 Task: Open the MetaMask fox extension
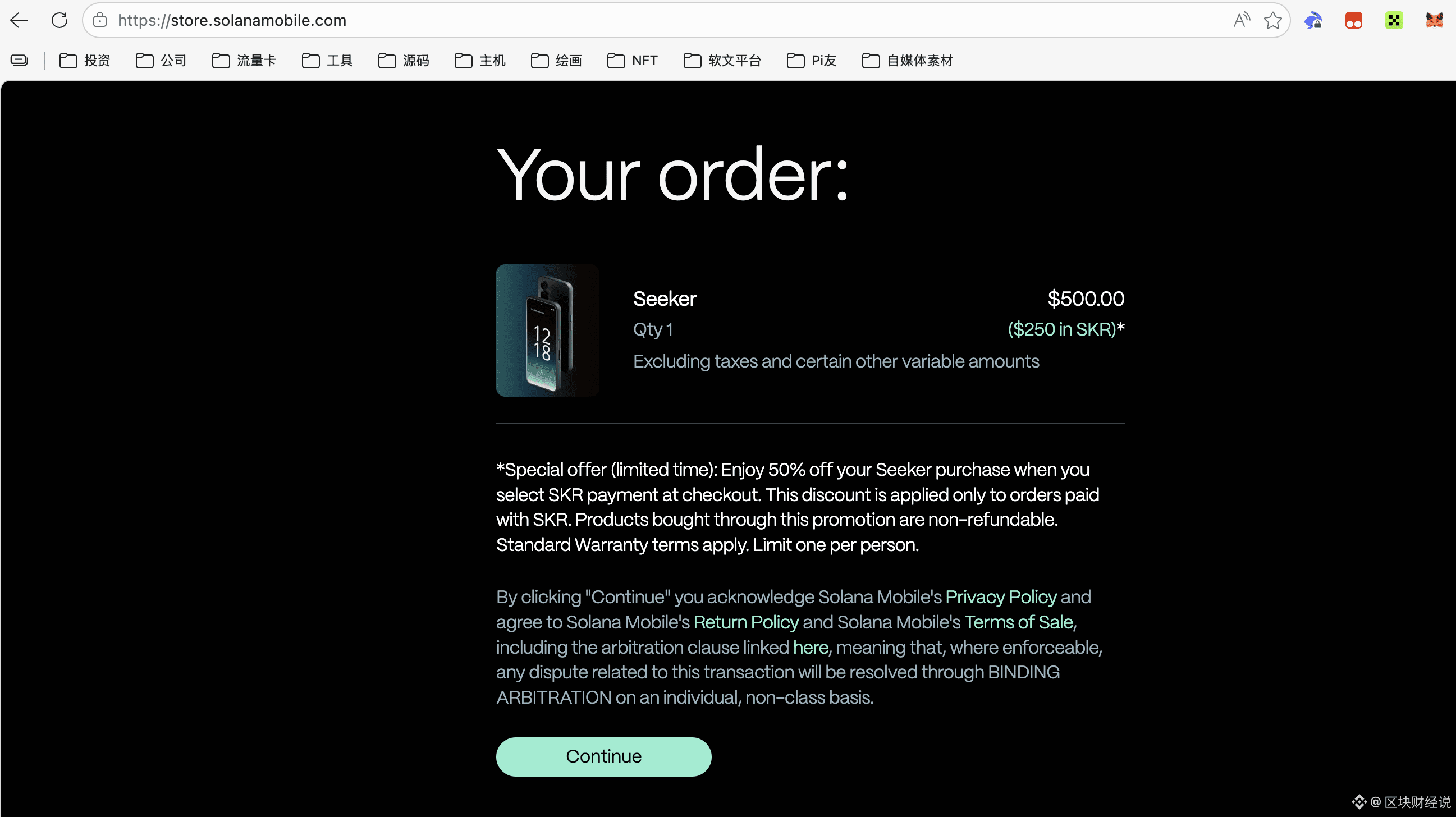[1434, 20]
